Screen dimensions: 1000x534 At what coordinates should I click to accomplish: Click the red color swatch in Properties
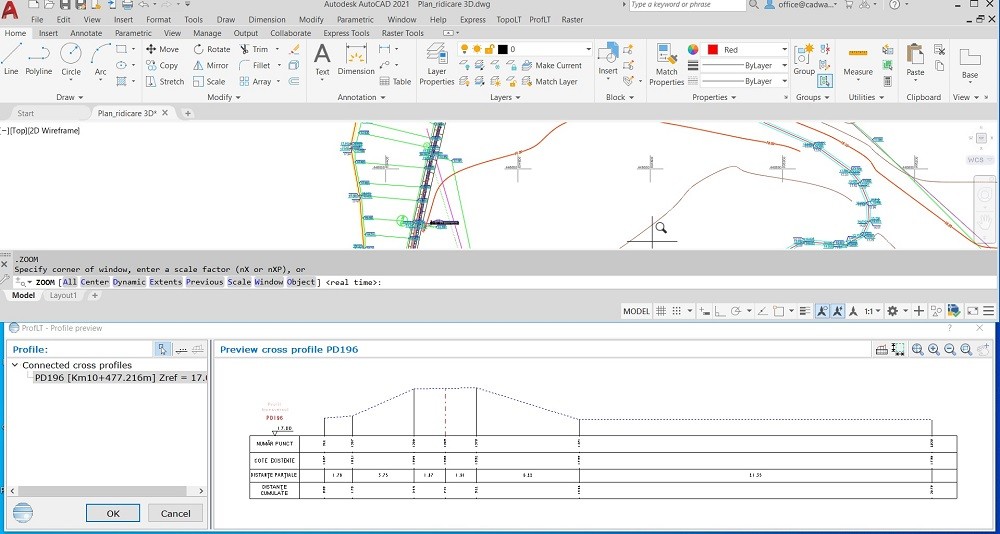(713, 49)
